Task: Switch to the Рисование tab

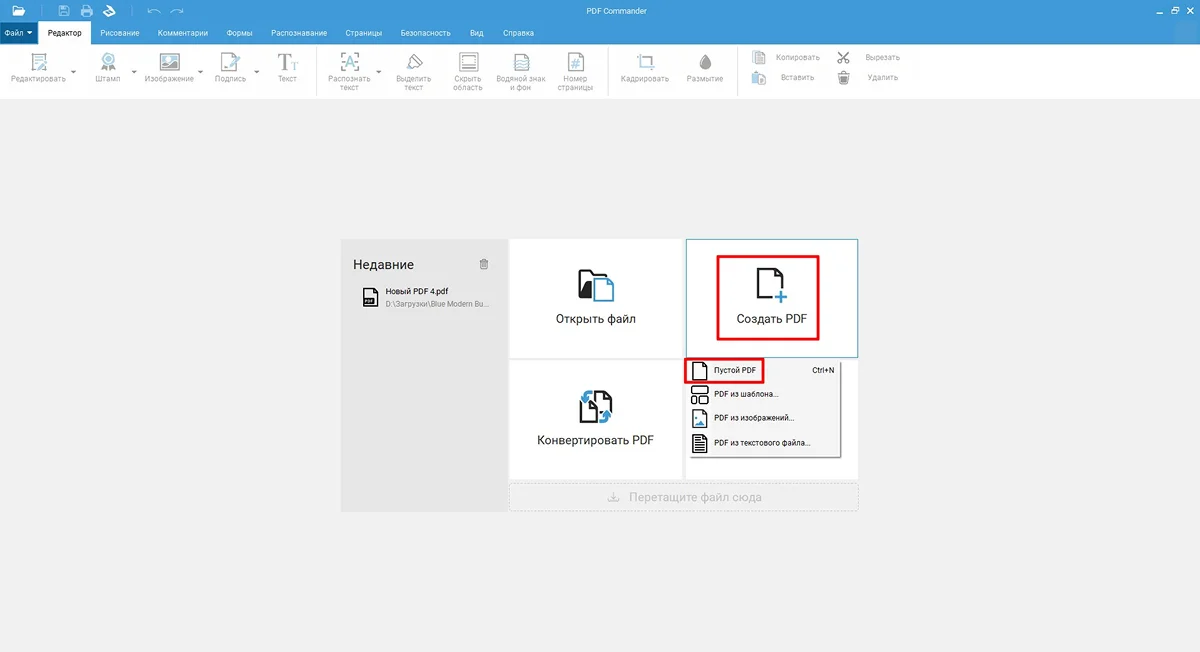Action: click(x=119, y=33)
